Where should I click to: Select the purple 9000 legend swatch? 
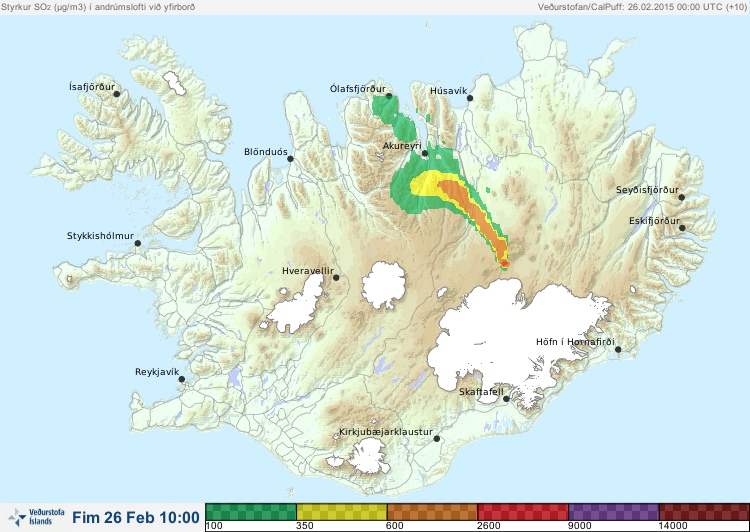[614, 512]
